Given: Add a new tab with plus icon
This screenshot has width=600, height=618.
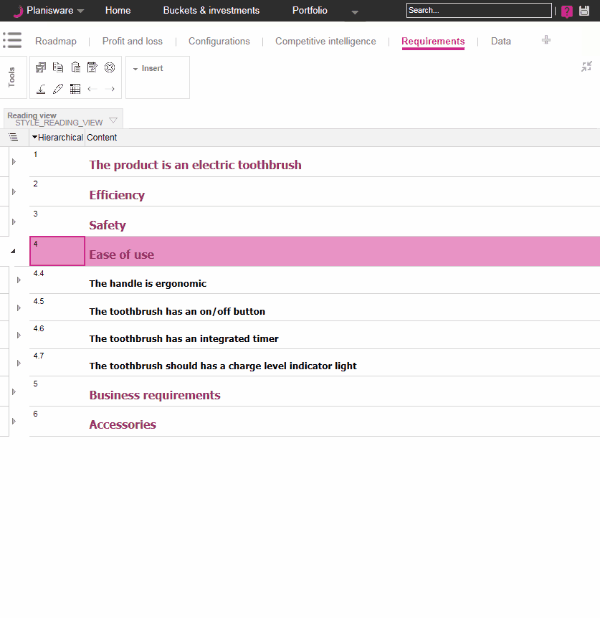Looking at the screenshot, I should point(546,40).
